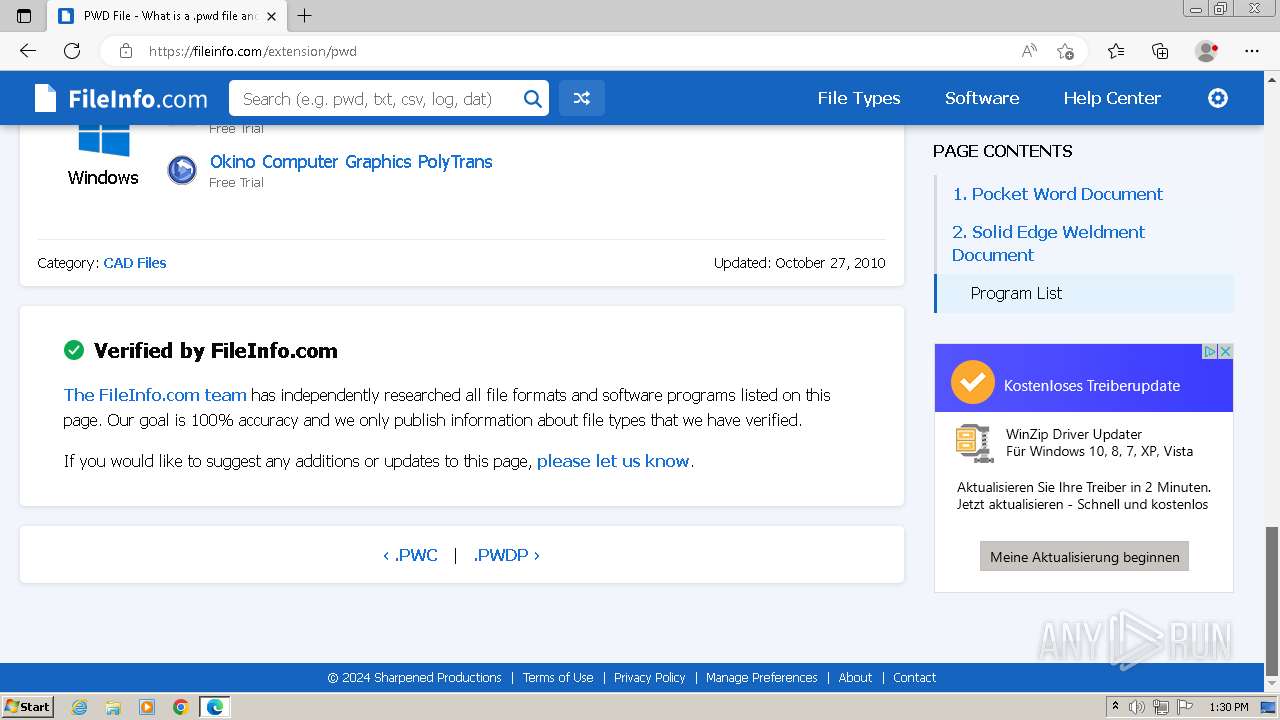The height and width of the screenshot is (720, 1280).
Task: Click the system tray volume icon
Action: point(1138,707)
